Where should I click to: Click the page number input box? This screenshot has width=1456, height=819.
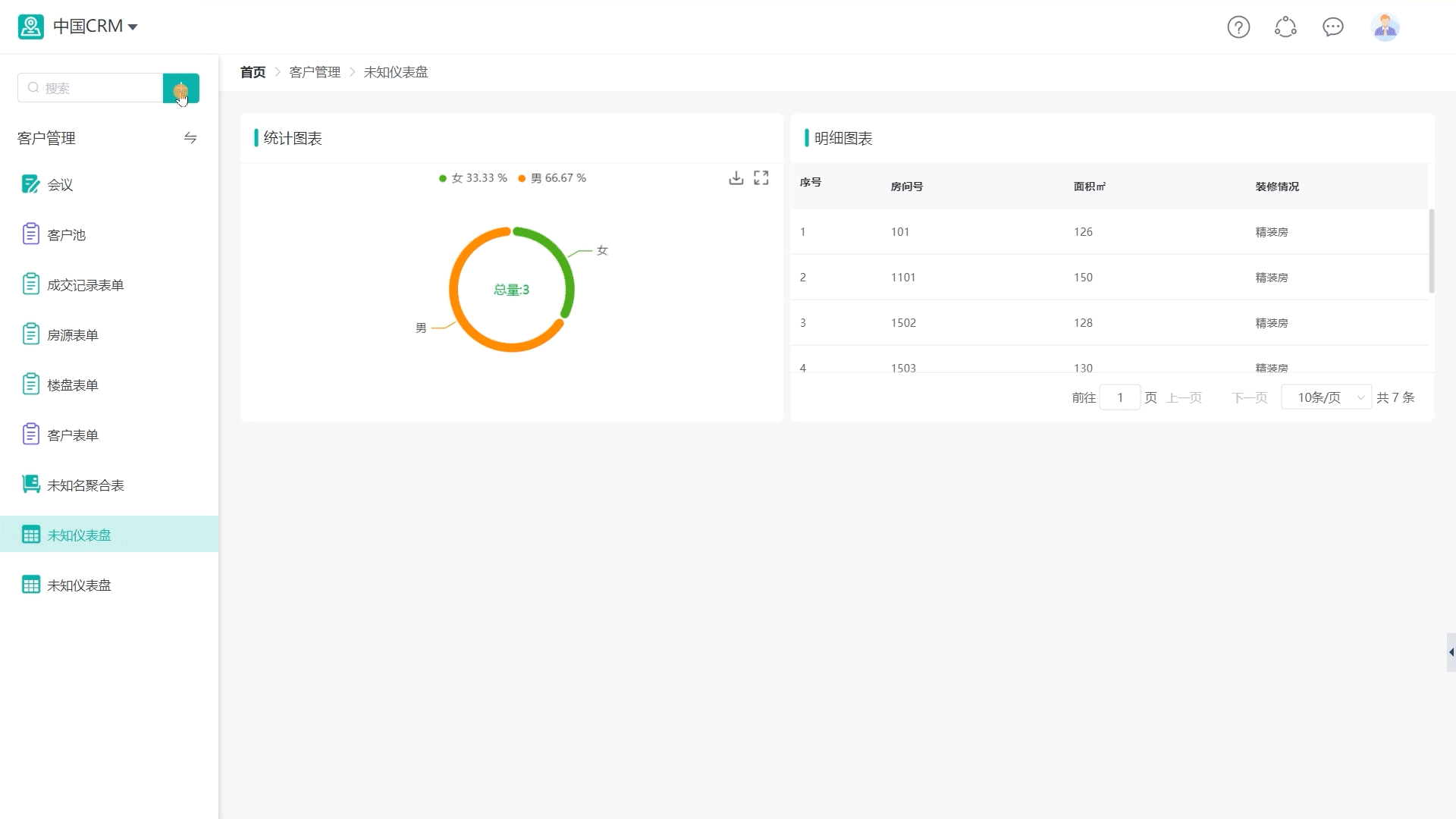point(1120,397)
